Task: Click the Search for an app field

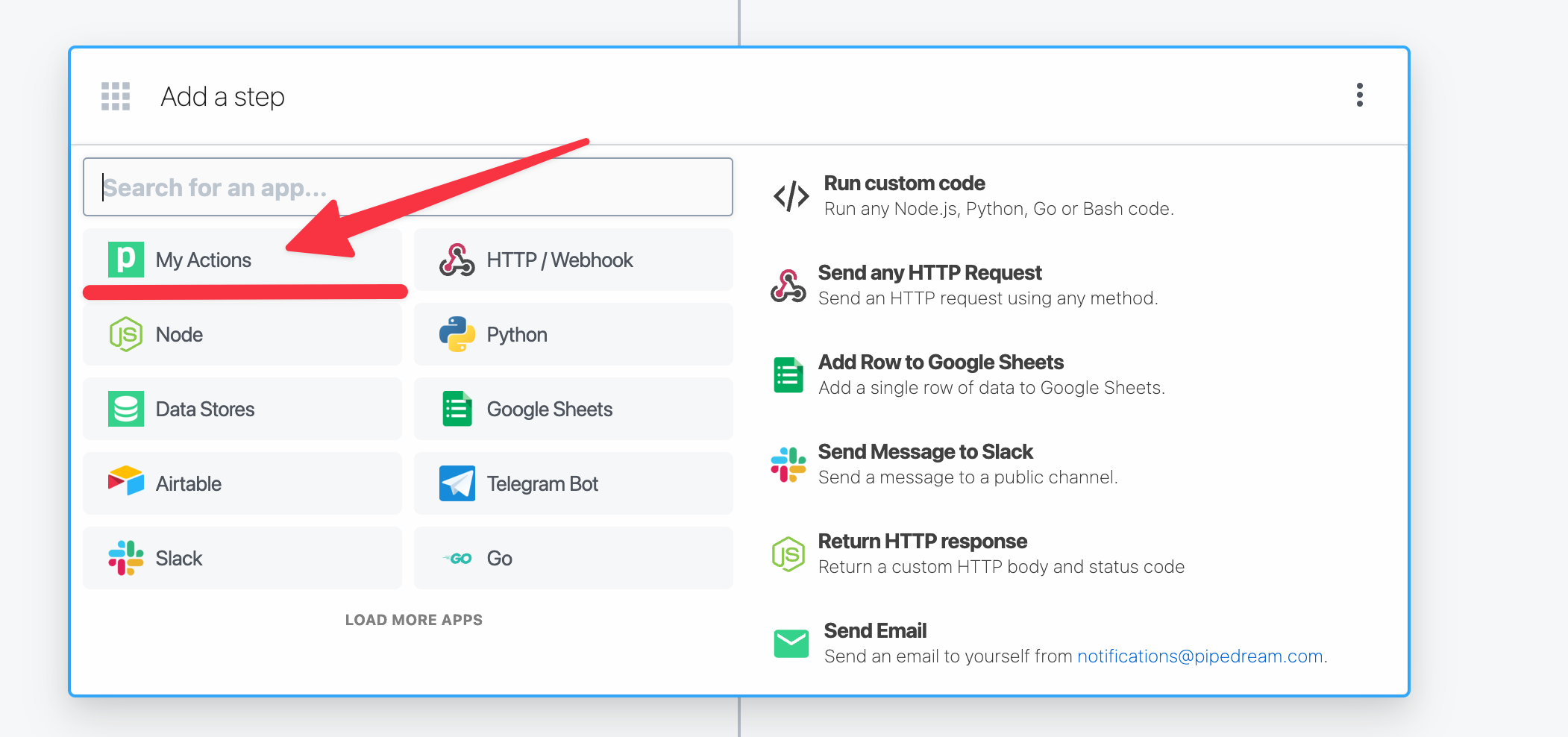Action: click(x=408, y=186)
